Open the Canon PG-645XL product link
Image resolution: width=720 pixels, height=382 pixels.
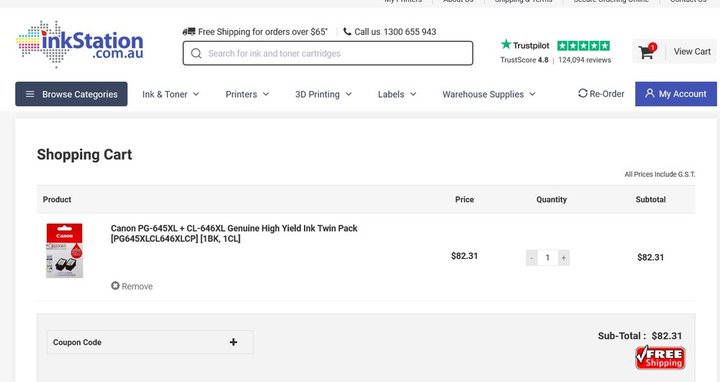click(234, 233)
